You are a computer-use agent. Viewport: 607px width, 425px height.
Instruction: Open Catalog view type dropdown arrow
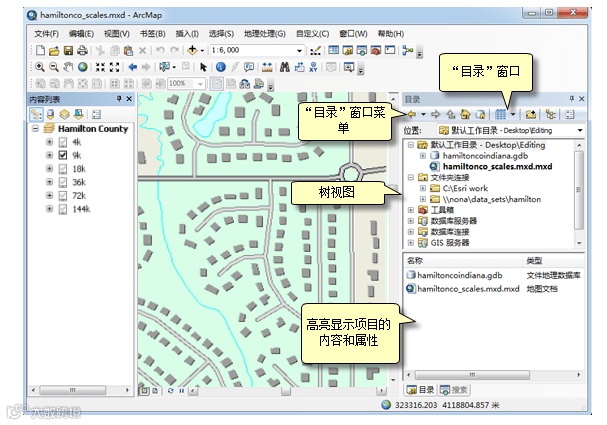(513, 114)
